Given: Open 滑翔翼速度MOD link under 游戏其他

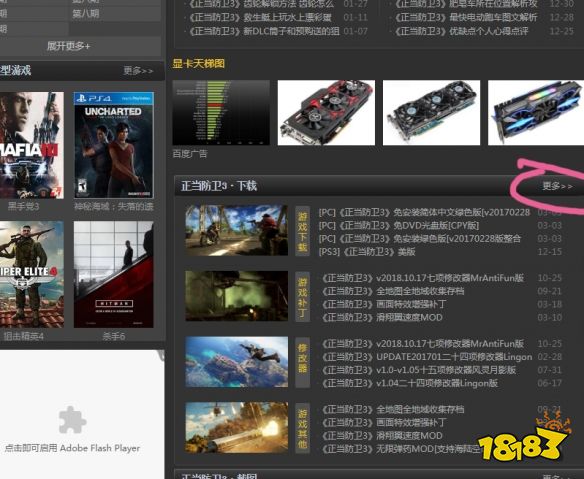Looking at the screenshot, I should [x=382, y=436].
